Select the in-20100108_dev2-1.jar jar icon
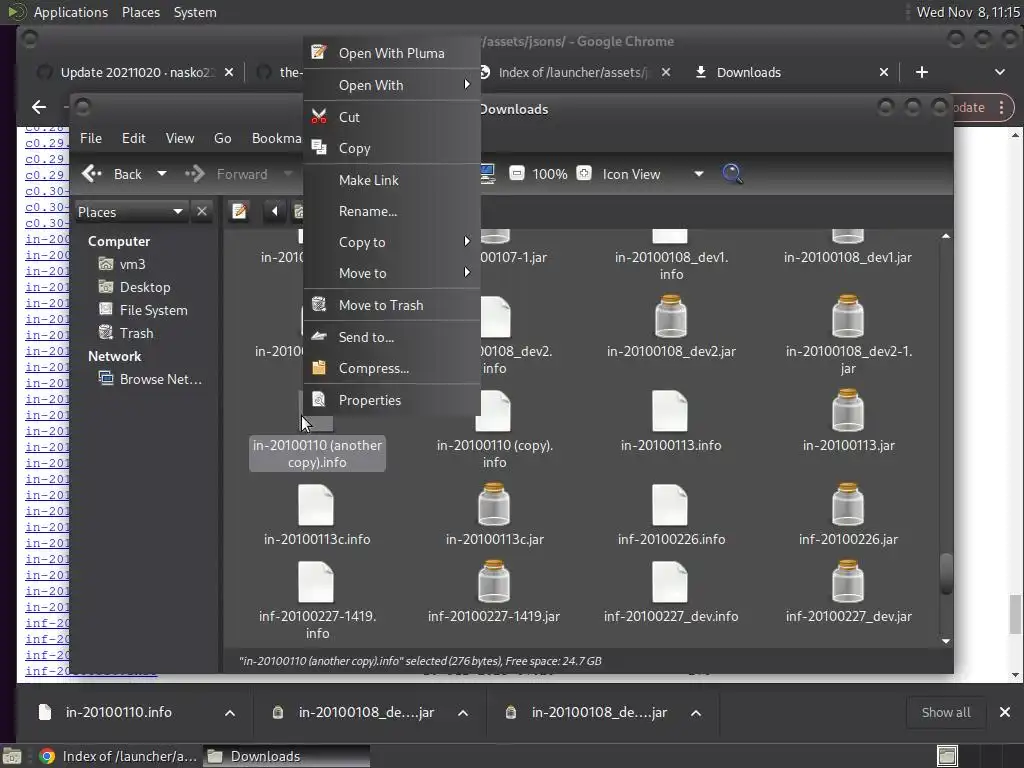The image size is (1024, 768). click(848, 316)
